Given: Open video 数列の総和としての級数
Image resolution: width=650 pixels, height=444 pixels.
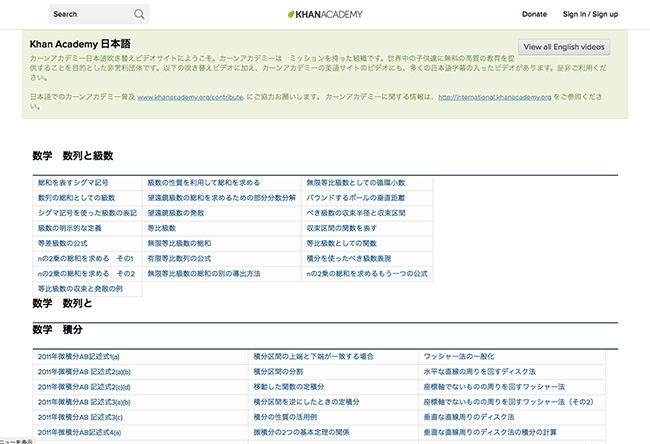Looking at the screenshot, I should [77, 198].
